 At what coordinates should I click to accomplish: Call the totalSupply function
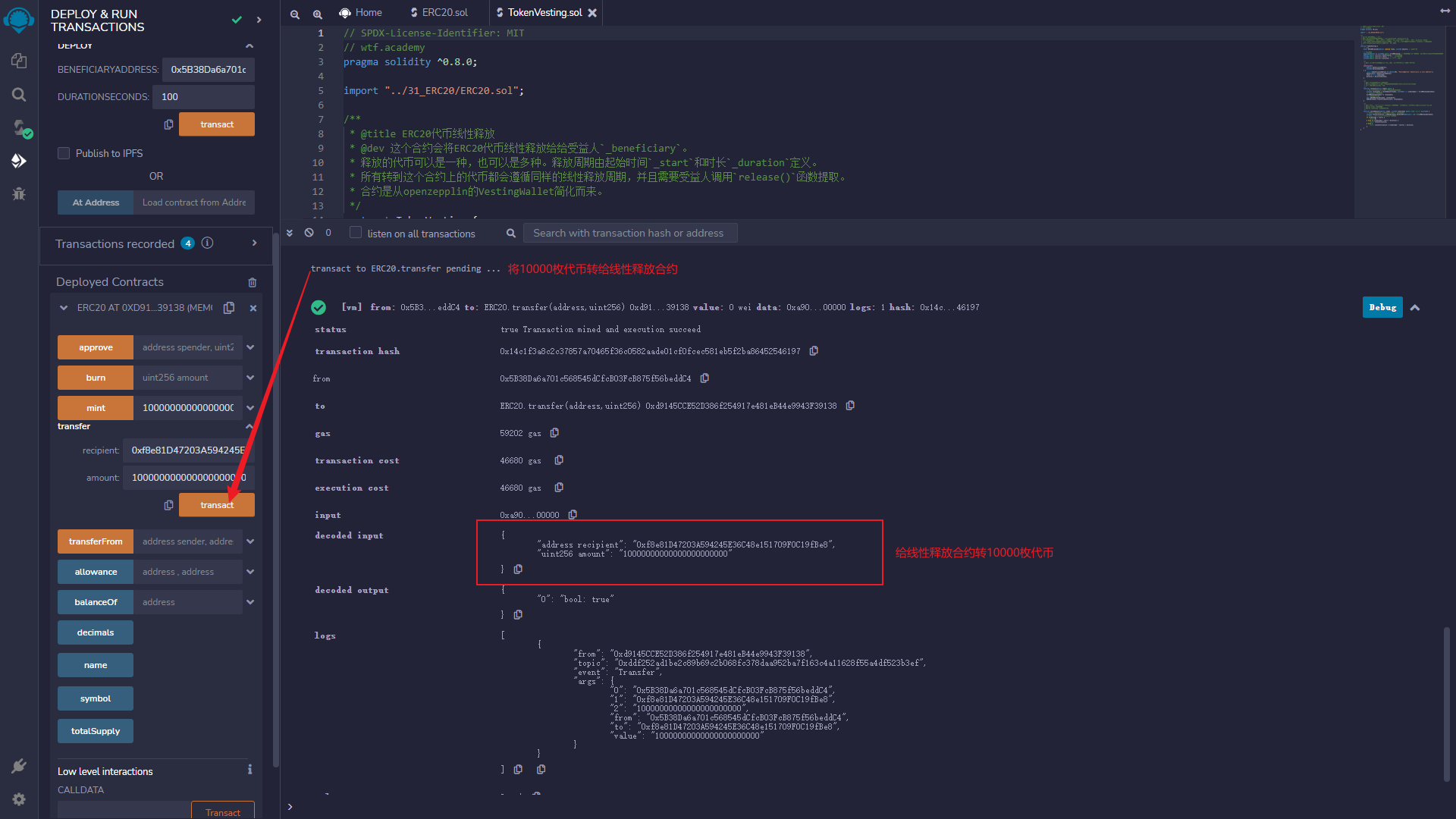coord(96,731)
